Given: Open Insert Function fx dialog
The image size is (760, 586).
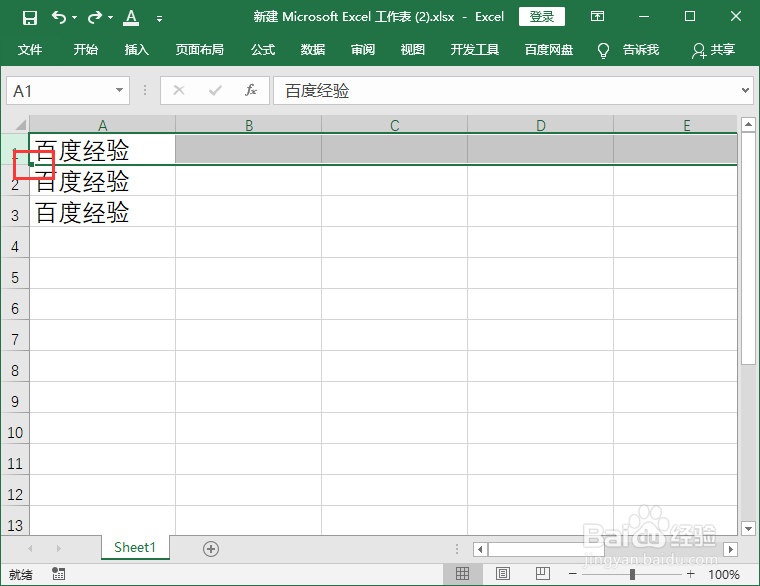Looking at the screenshot, I should click(x=251, y=90).
